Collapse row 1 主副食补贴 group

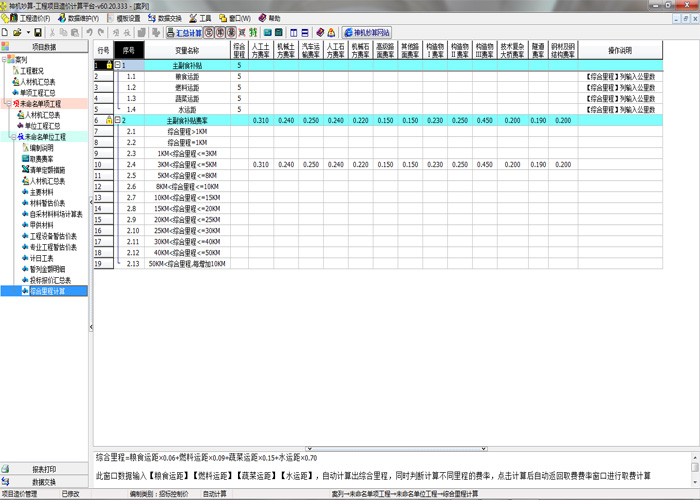click(x=118, y=65)
